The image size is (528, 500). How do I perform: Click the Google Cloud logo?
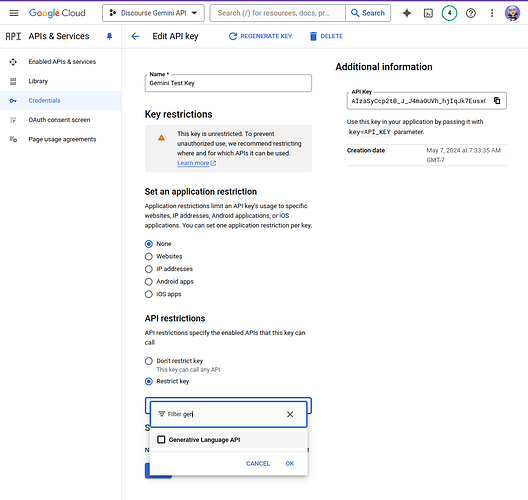[x=57, y=13]
